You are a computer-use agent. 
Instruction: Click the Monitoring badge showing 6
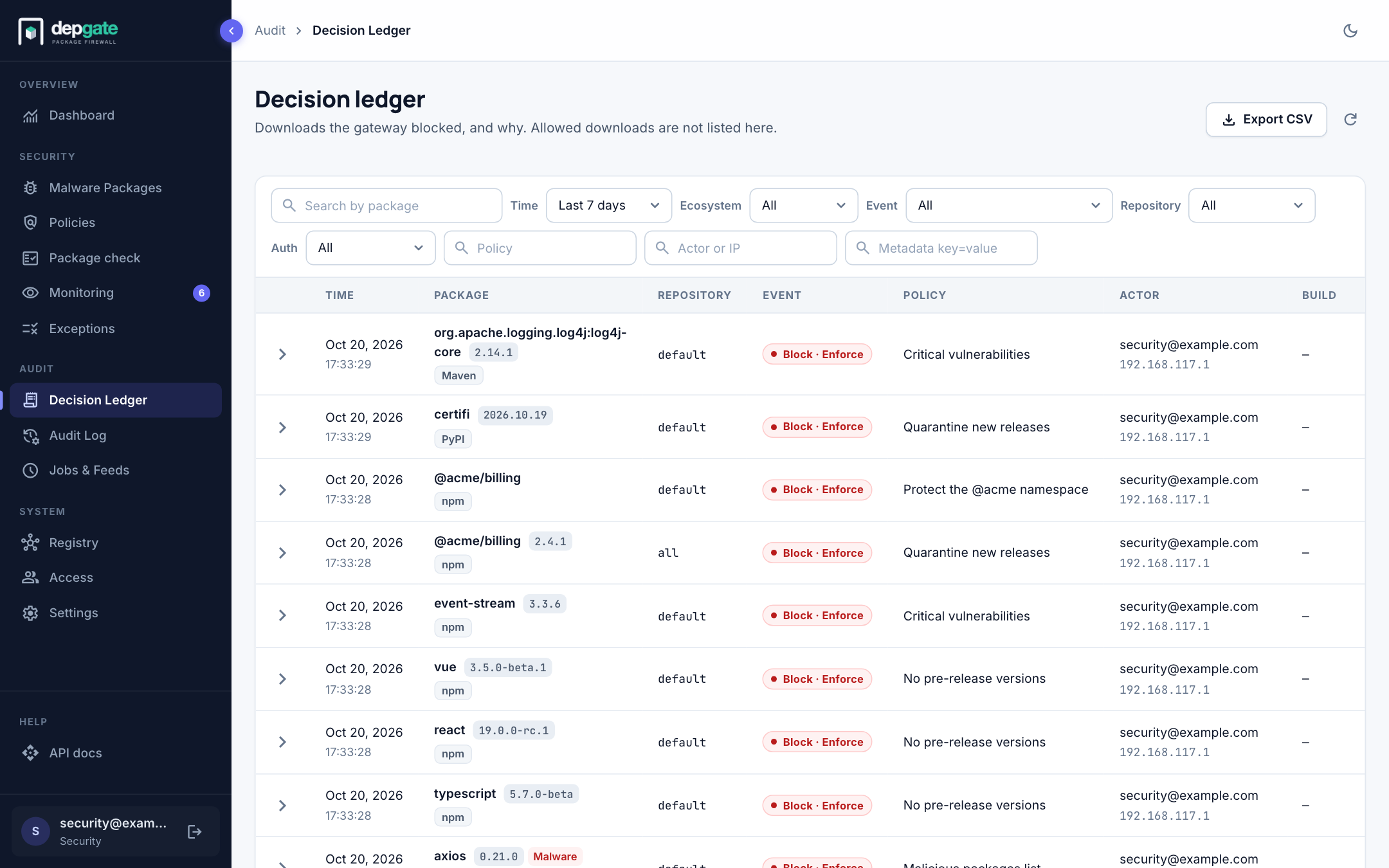pyautogui.click(x=201, y=293)
